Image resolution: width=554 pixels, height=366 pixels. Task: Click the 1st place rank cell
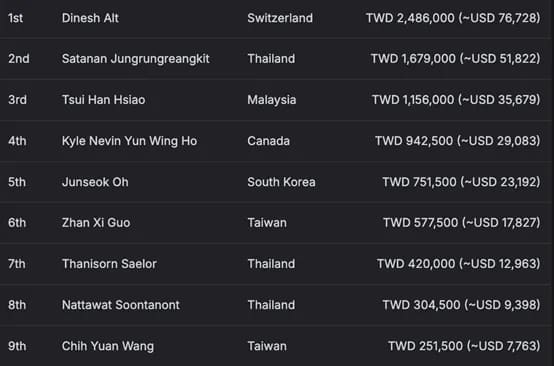coord(16,18)
